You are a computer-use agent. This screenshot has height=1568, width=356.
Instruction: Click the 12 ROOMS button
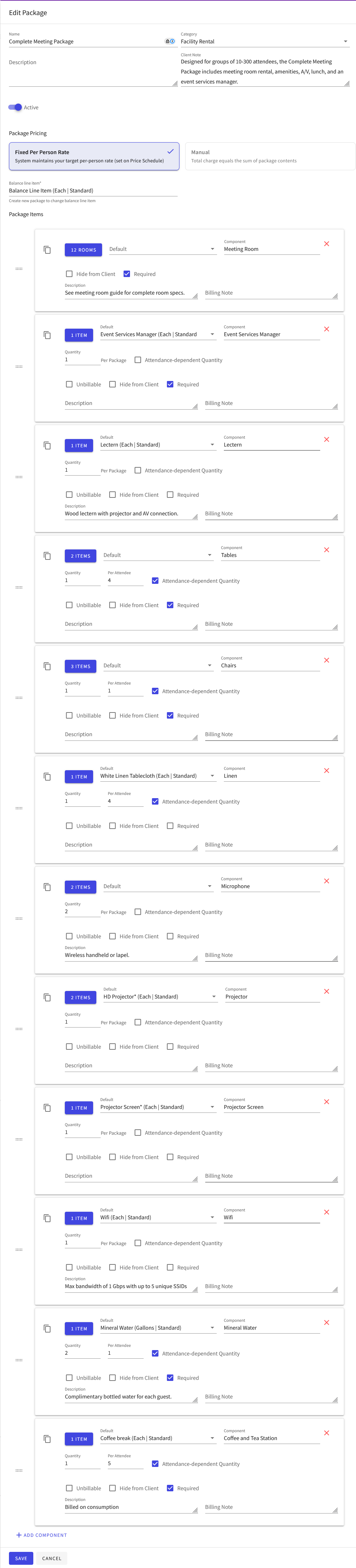(x=83, y=249)
